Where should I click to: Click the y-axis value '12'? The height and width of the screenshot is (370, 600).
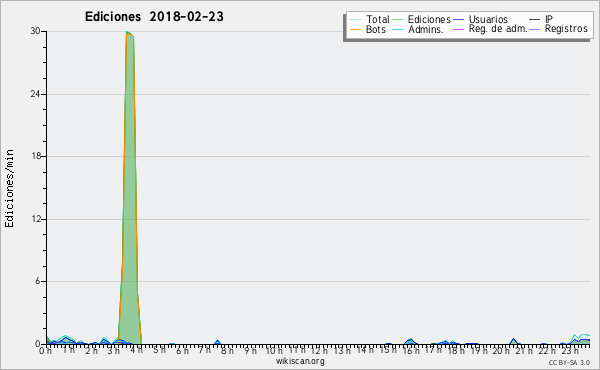[36, 219]
